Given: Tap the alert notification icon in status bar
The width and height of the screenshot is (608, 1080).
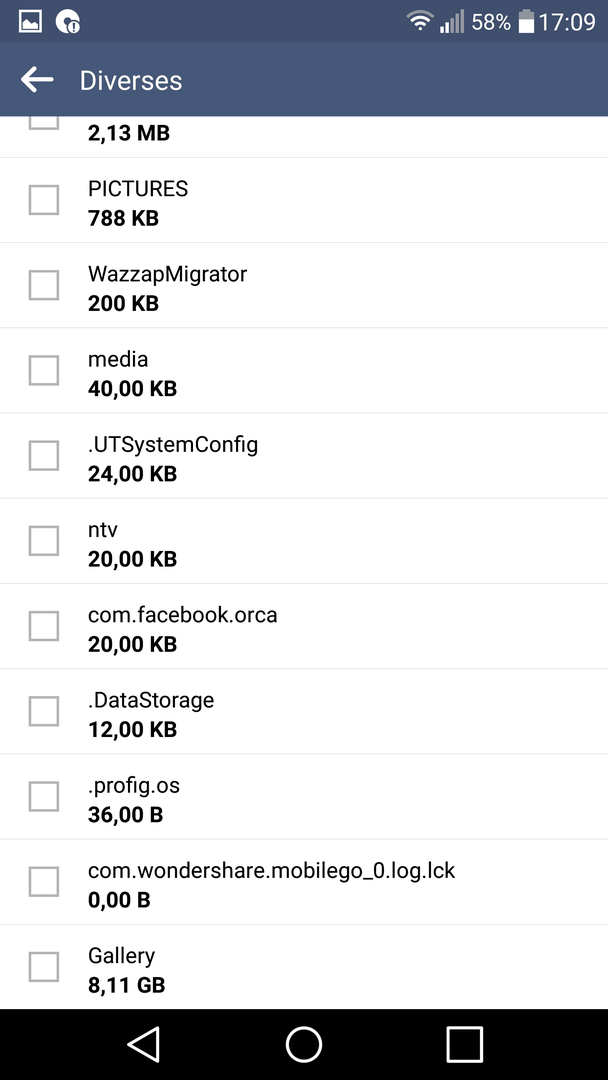Looking at the screenshot, I should [67, 22].
